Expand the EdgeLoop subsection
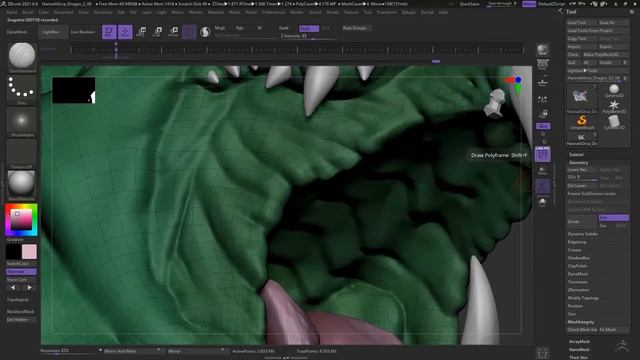Image resolution: width=640 pixels, height=360 pixels. (x=577, y=242)
